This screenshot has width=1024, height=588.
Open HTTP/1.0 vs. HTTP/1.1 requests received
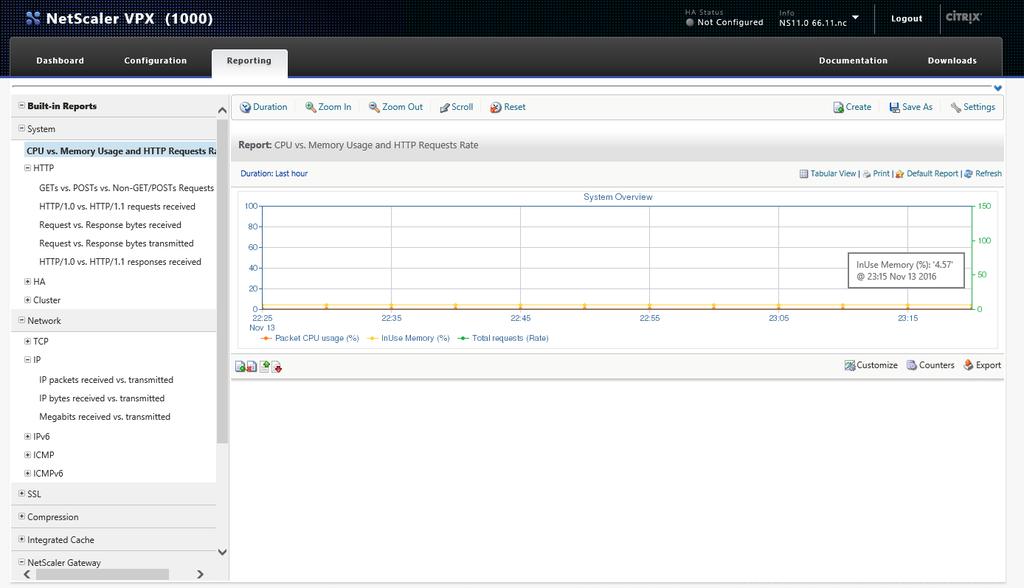117,206
